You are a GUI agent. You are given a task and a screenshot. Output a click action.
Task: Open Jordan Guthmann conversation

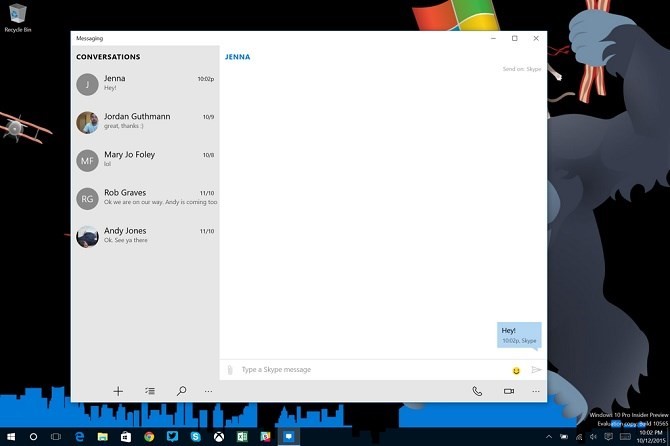click(x=145, y=122)
